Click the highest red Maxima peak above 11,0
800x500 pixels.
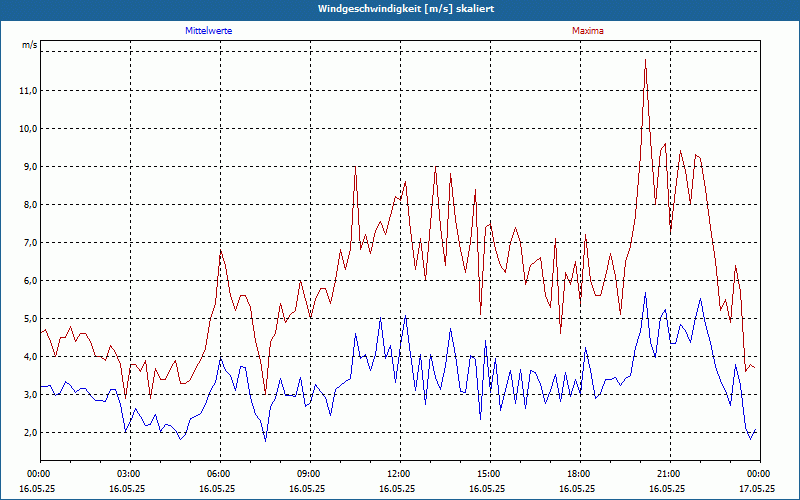point(645,60)
